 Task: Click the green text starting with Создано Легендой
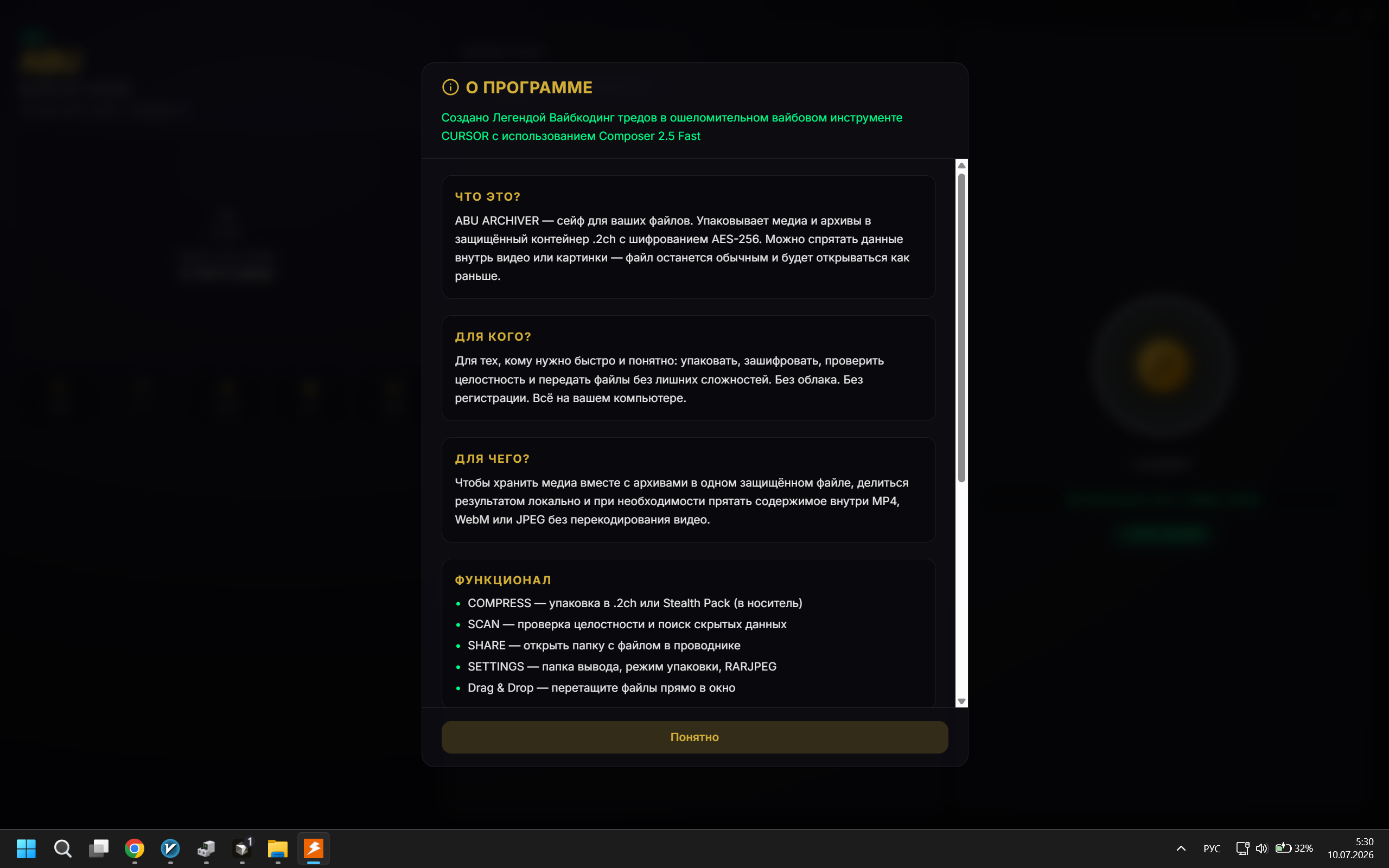[x=672, y=127]
